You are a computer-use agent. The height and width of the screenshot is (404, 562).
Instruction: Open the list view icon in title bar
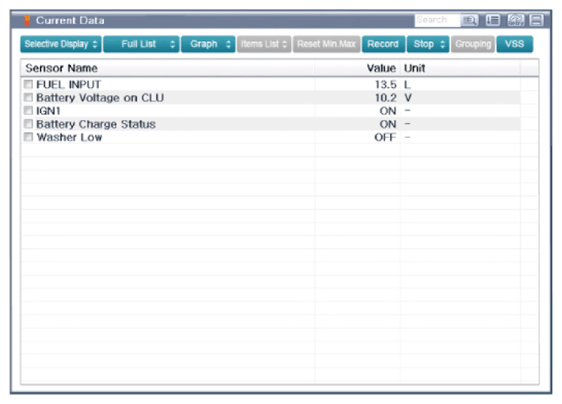(493, 20)
